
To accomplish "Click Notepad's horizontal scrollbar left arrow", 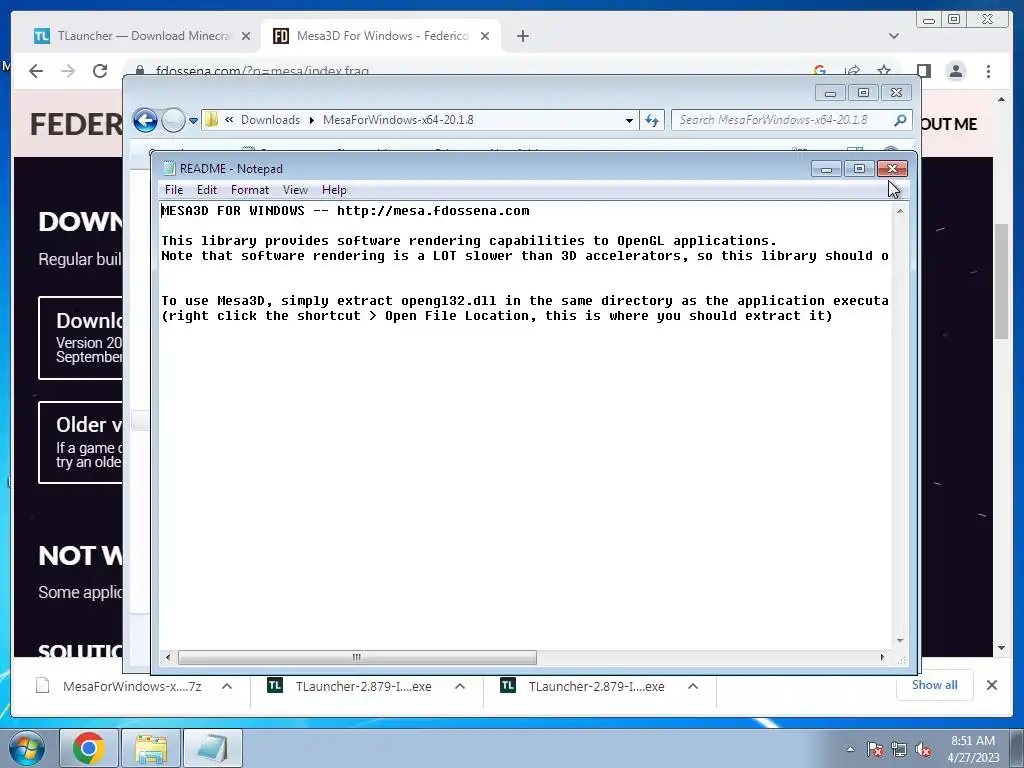I will 168,657.
